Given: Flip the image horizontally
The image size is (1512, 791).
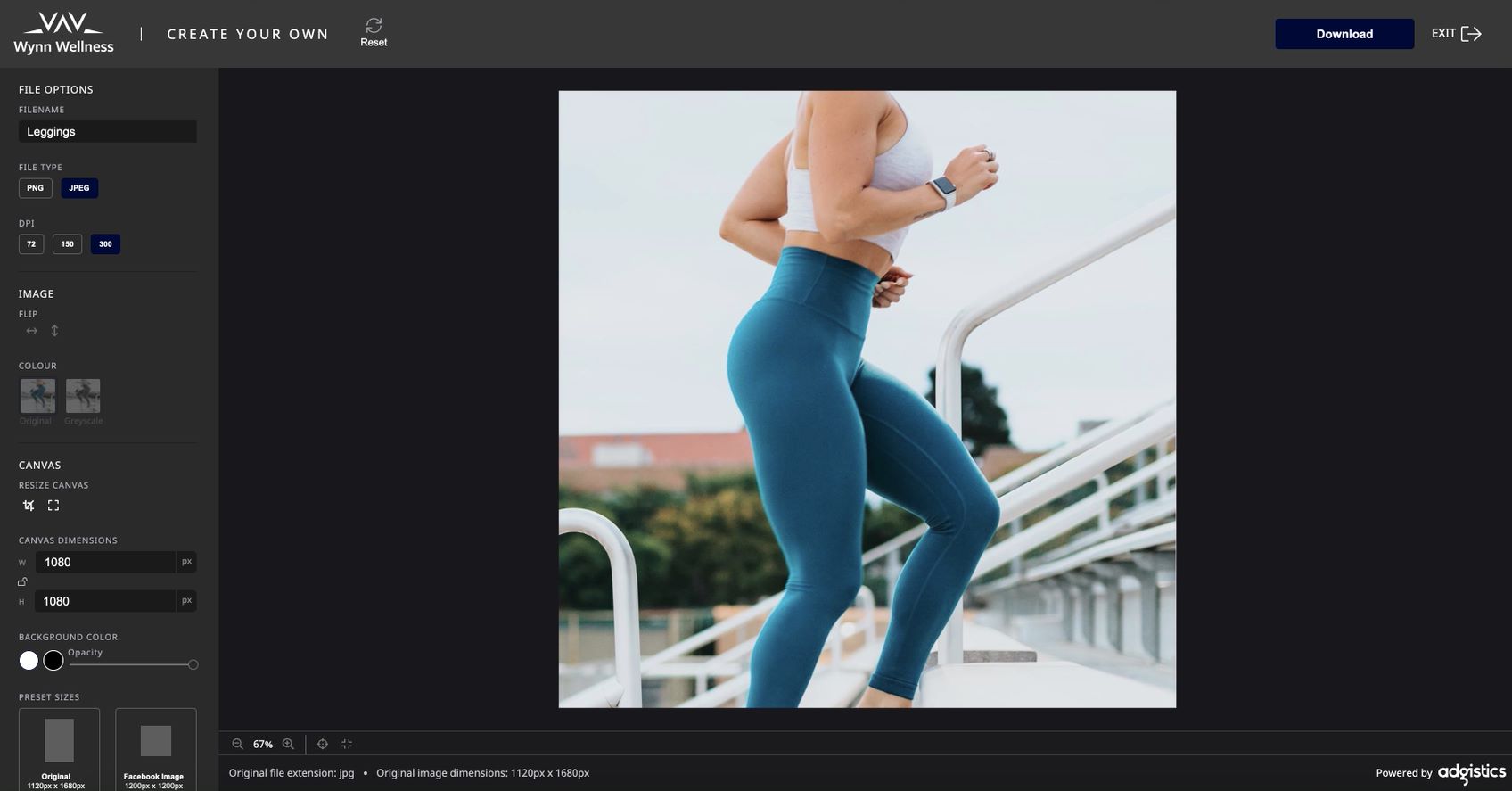Looking at the screenshot, I should click(x=32, y=331).
